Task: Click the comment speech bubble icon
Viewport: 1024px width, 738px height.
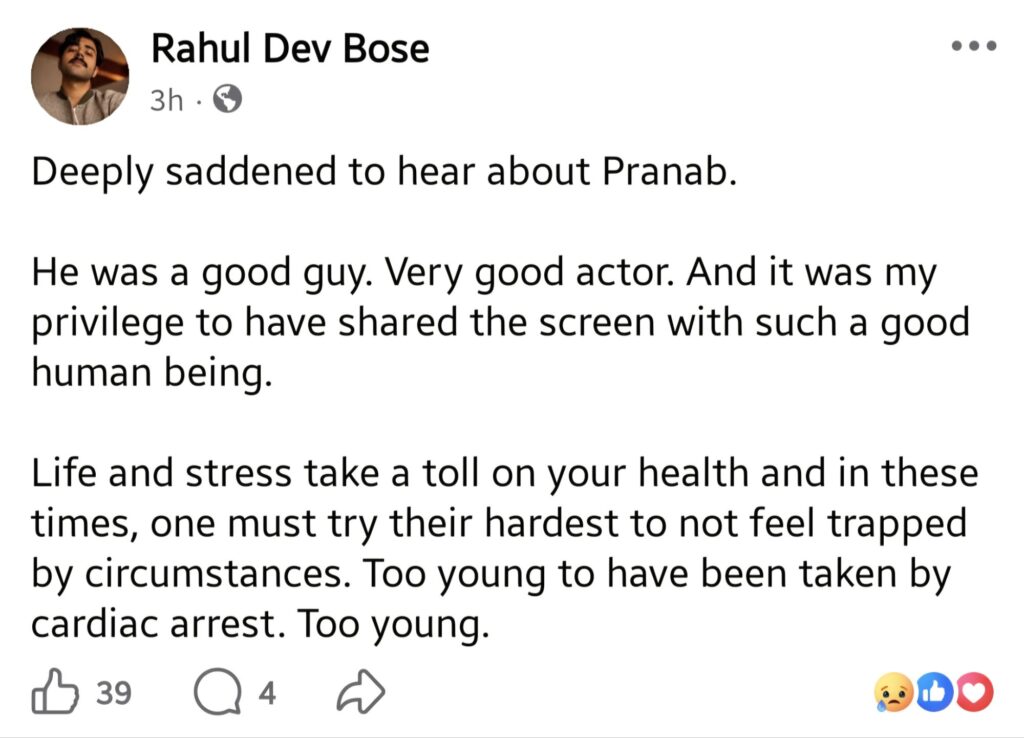Action: (x=213, y=694)
